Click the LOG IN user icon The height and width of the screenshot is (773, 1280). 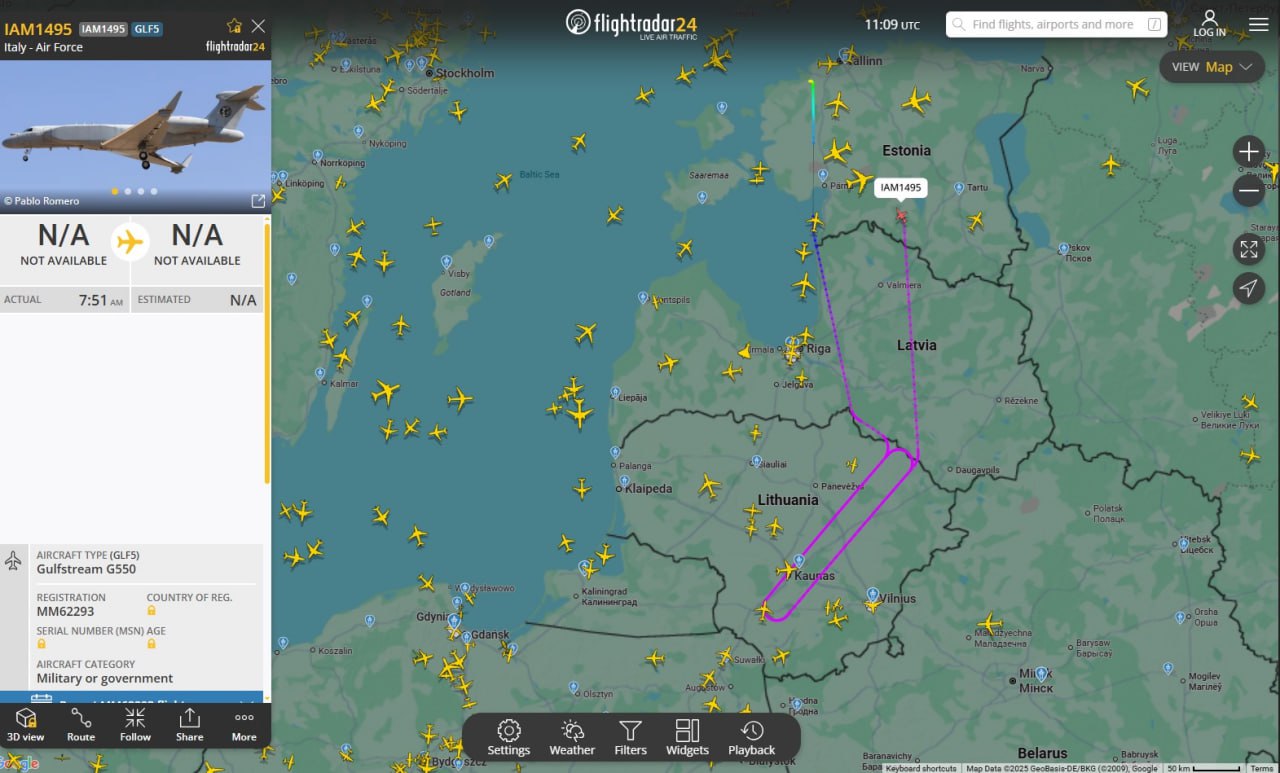1209,24
